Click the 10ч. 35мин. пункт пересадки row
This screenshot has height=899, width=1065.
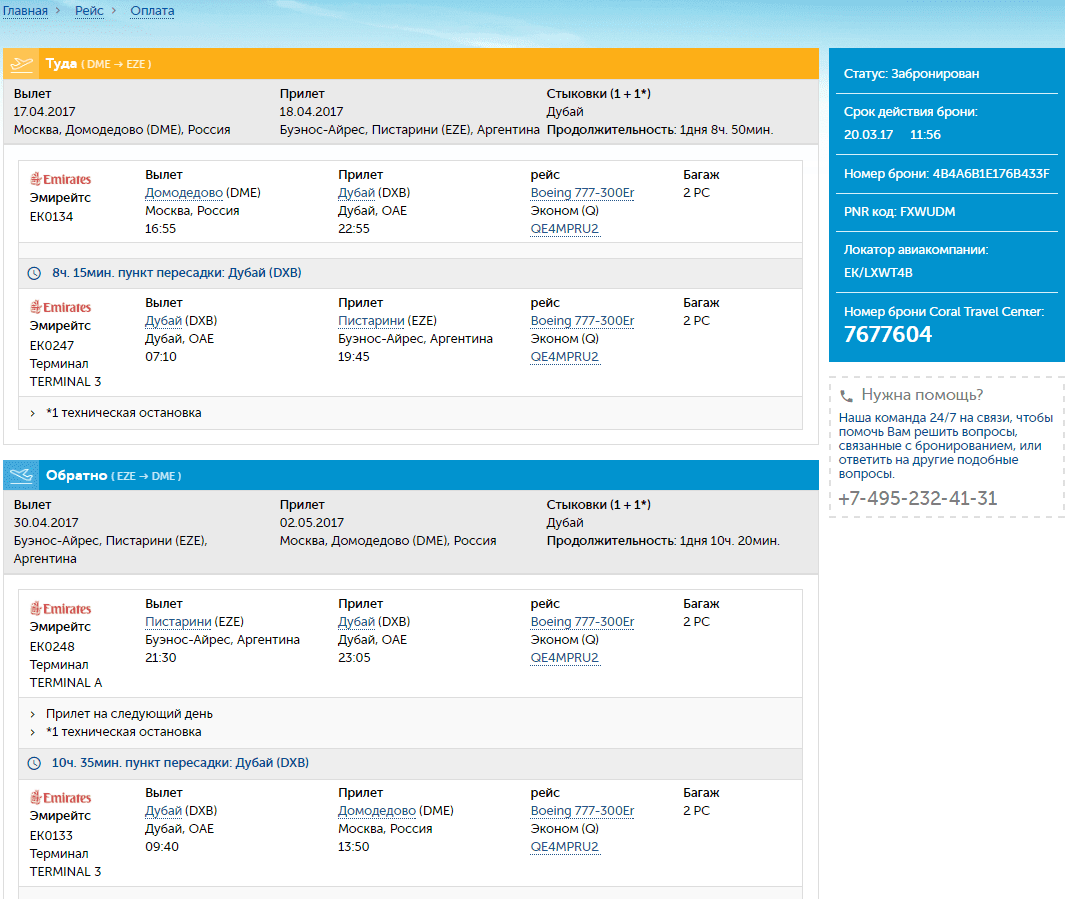[x=410, y=763]
